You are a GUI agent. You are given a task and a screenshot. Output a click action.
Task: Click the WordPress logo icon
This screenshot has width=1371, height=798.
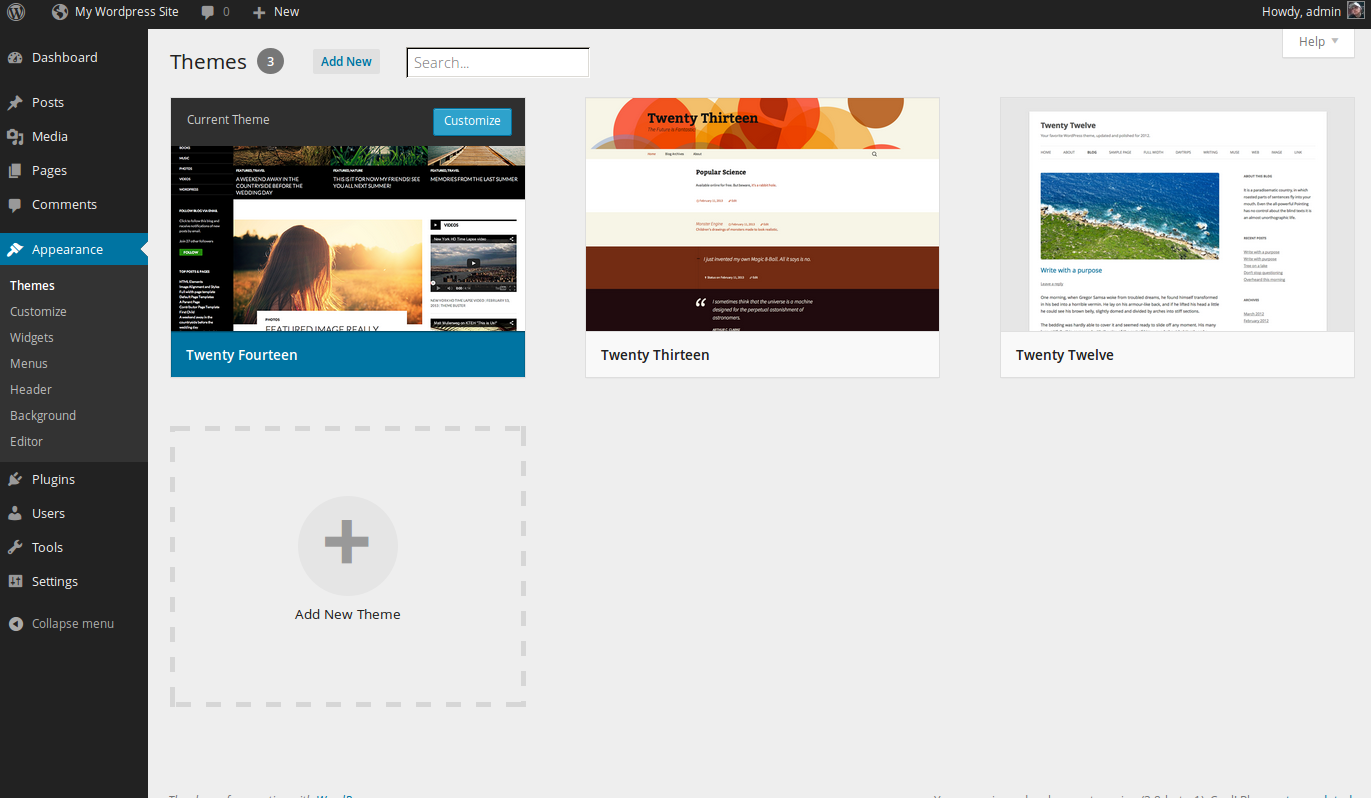click(17, 12)
